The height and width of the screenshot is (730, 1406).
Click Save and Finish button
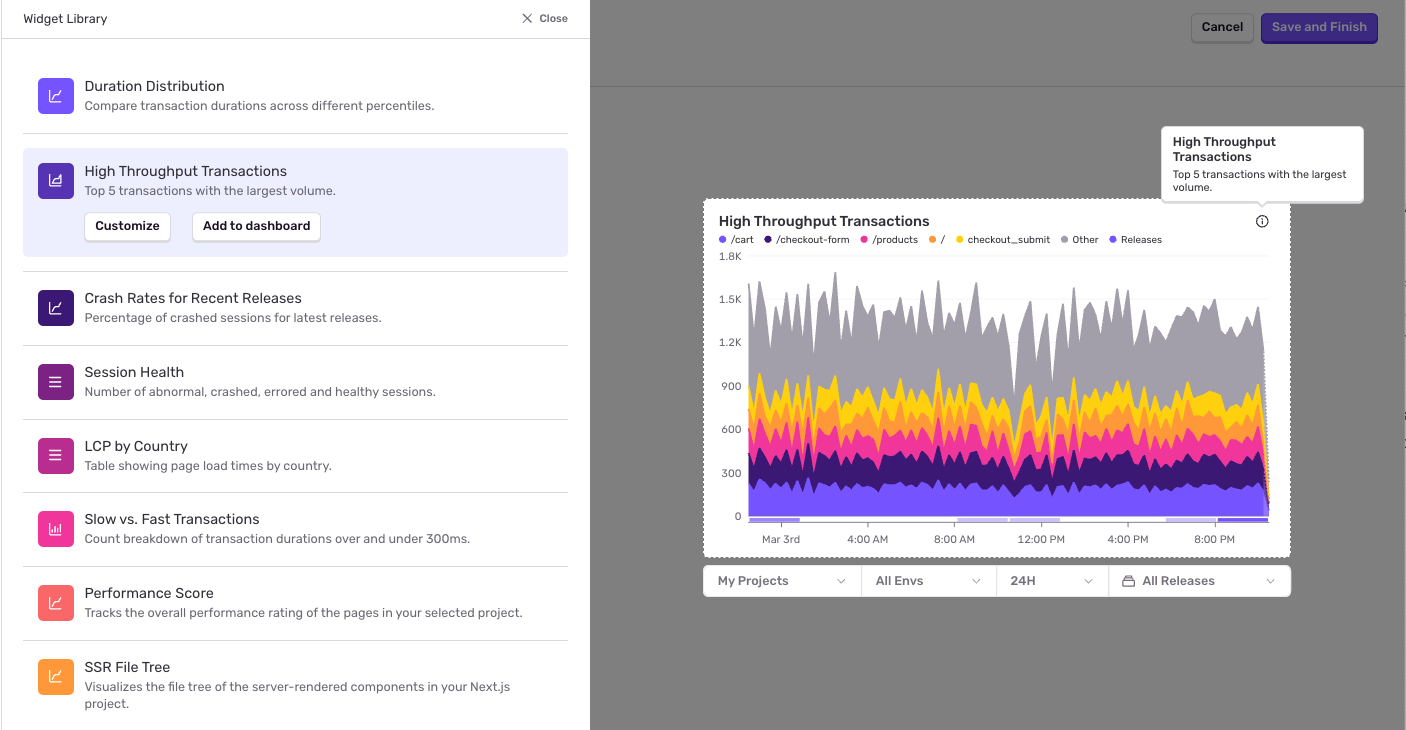[1319, 27]
